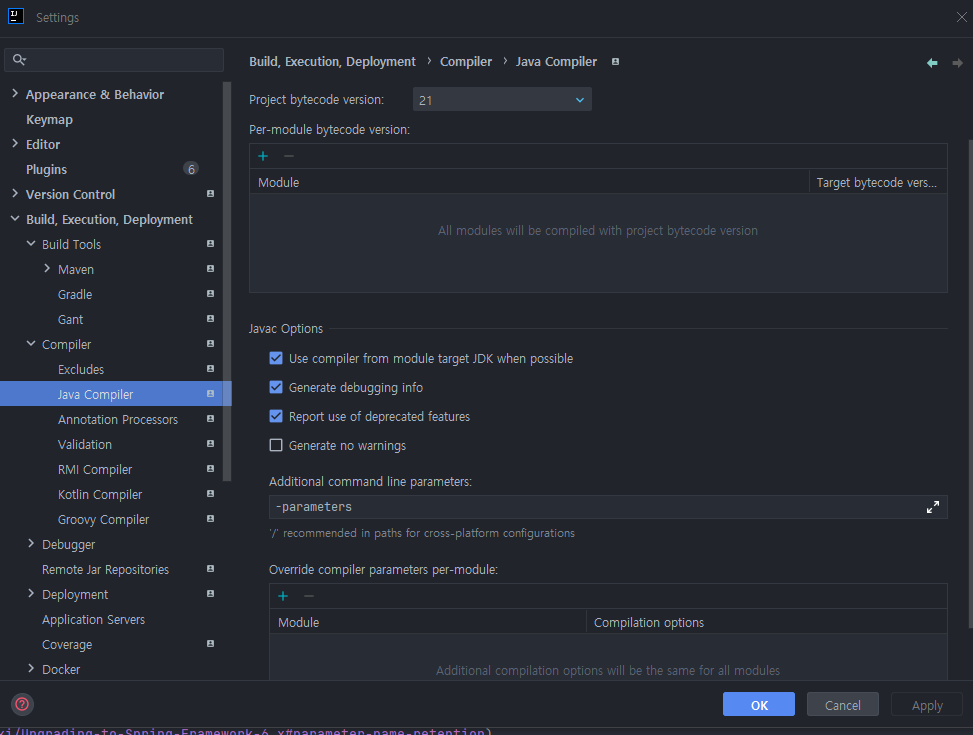Click the project icon next to RMI Compiler
The height and width of the screenshot is (735, 973).
[210, 469]
